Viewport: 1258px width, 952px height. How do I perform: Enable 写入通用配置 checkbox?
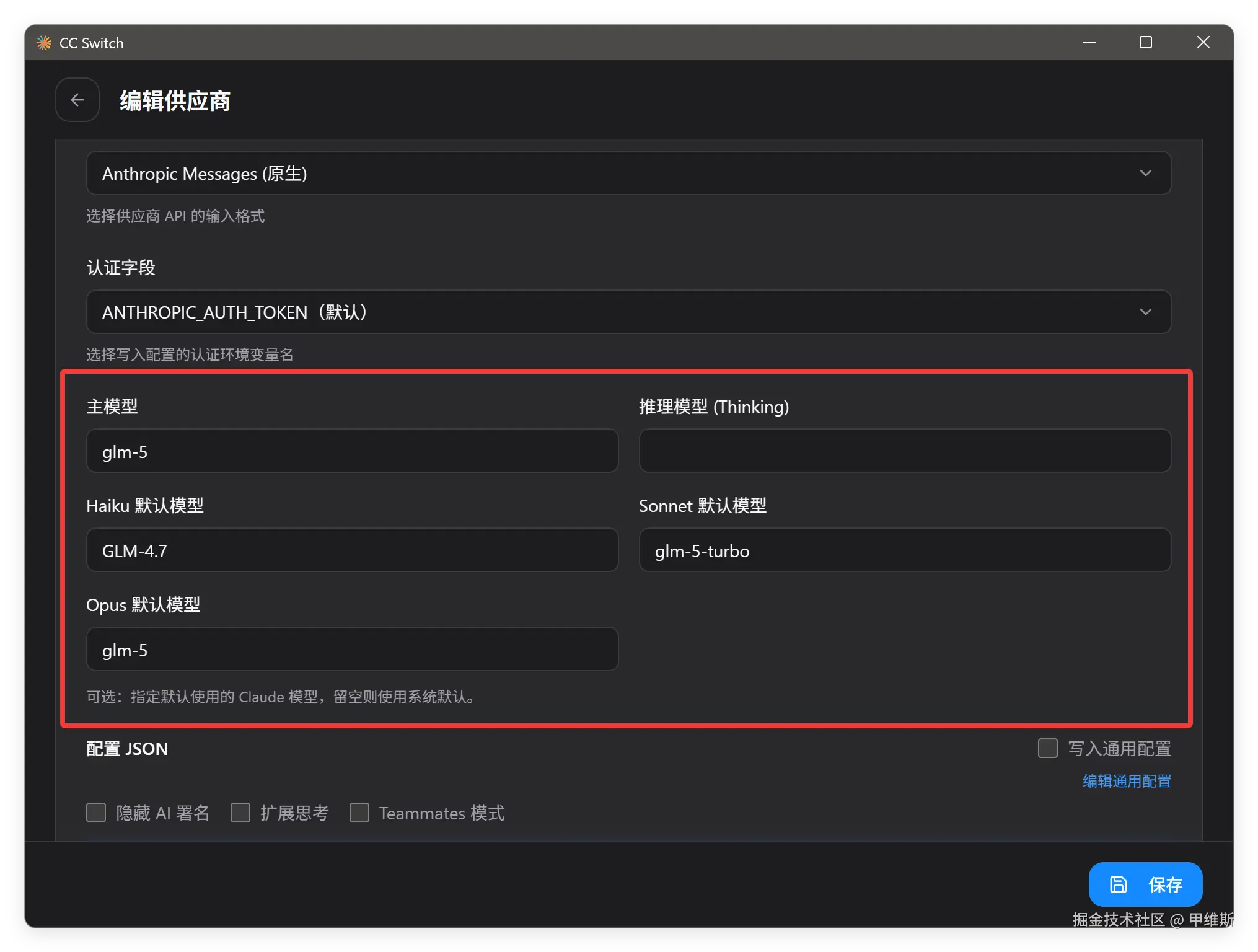(x=1048, y=748)
